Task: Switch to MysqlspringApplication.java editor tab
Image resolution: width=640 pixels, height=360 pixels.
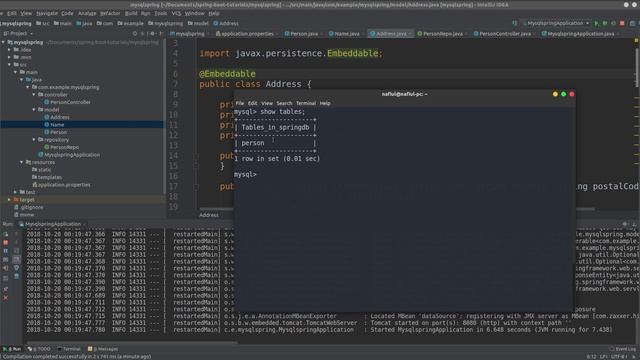Action: (x=578, y=34)
